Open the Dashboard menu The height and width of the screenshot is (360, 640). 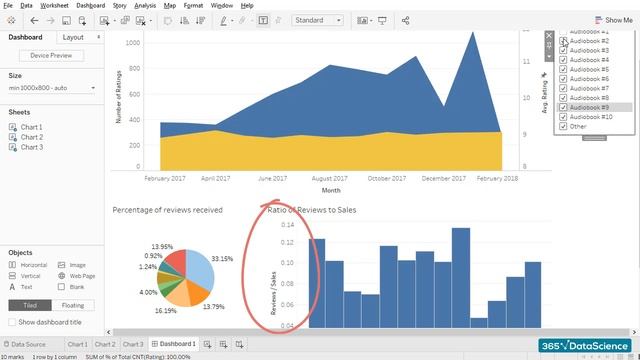tap(91, 5)
